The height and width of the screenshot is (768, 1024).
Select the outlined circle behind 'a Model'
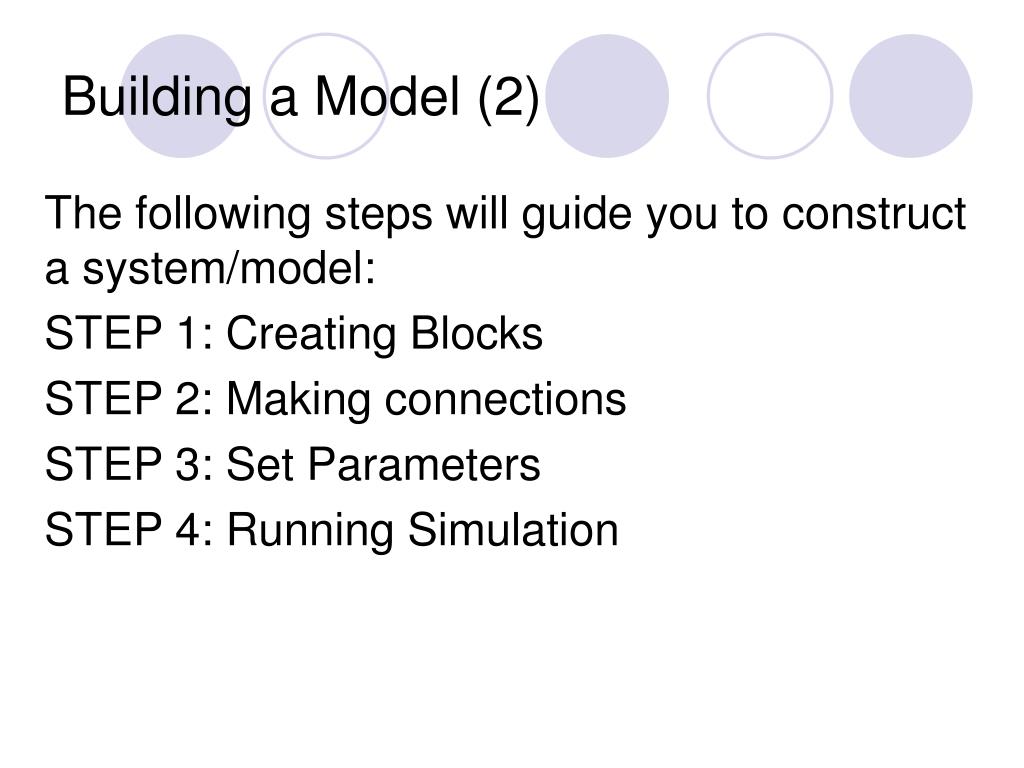pos(327,96)
